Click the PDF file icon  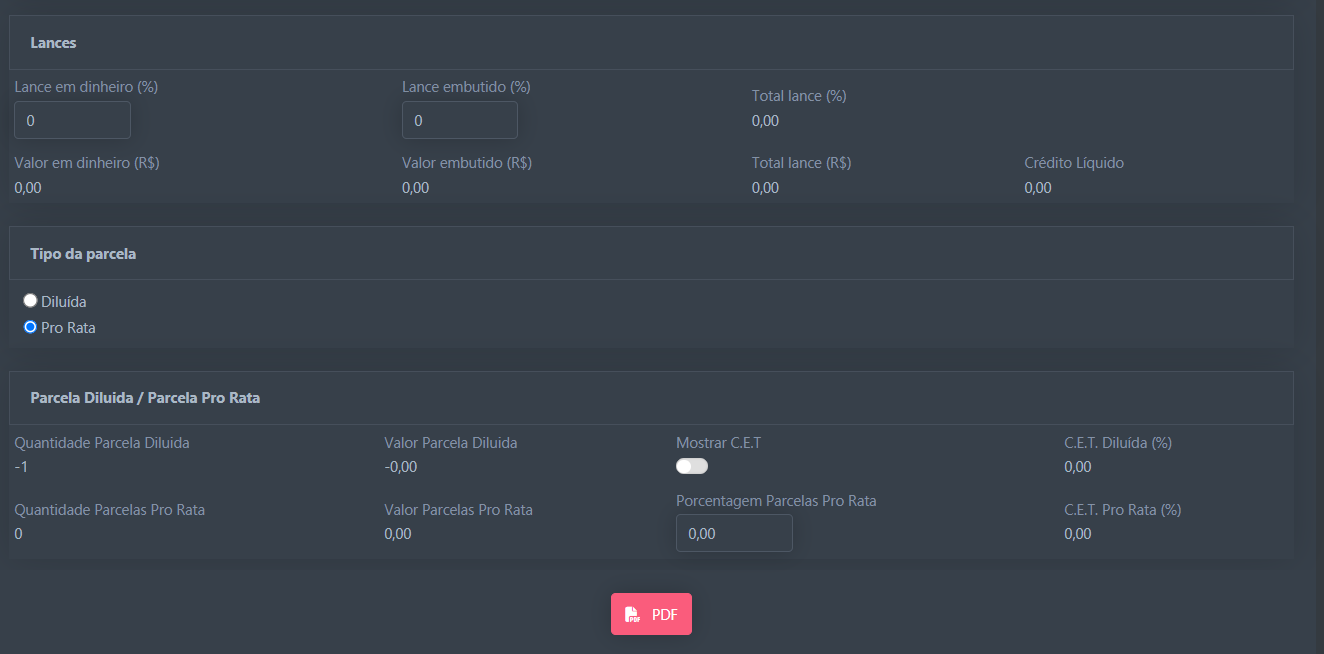click(632, 615)
